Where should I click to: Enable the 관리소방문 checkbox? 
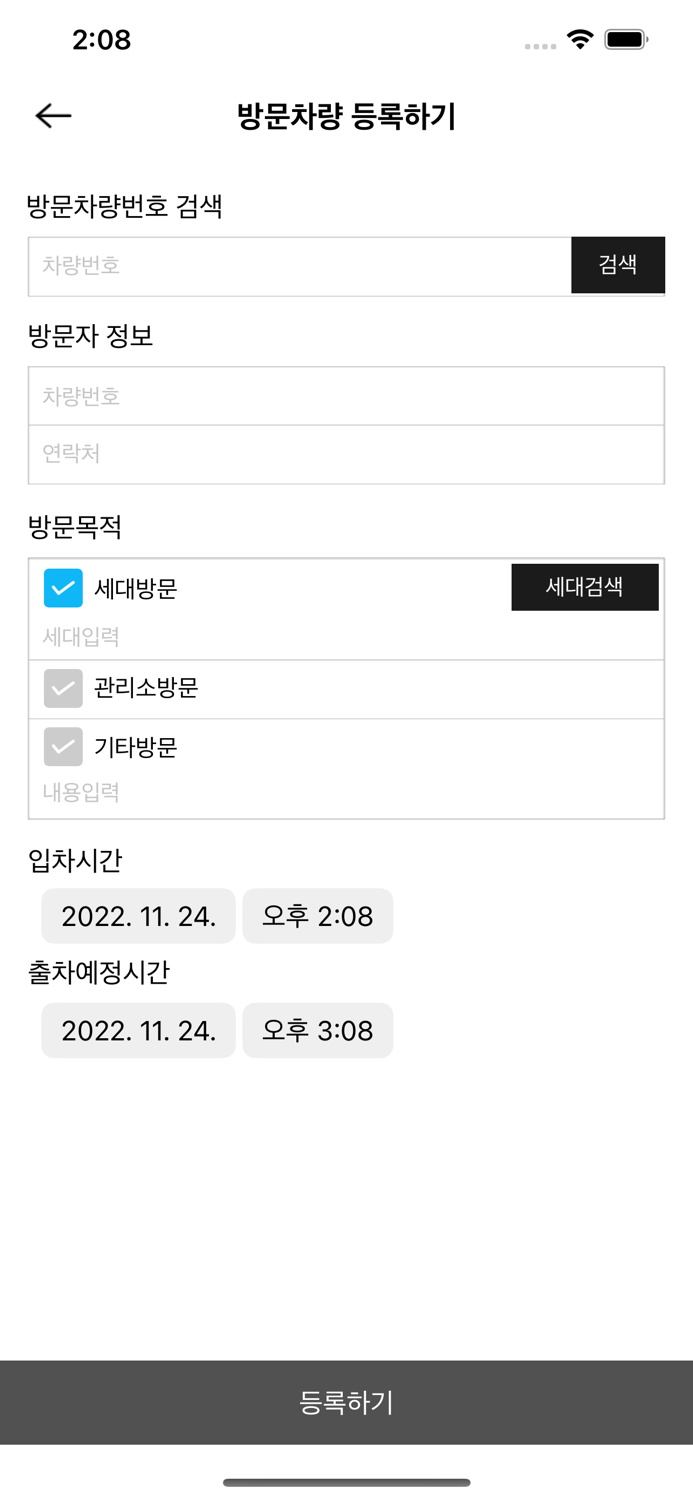(x=63, y=688)
